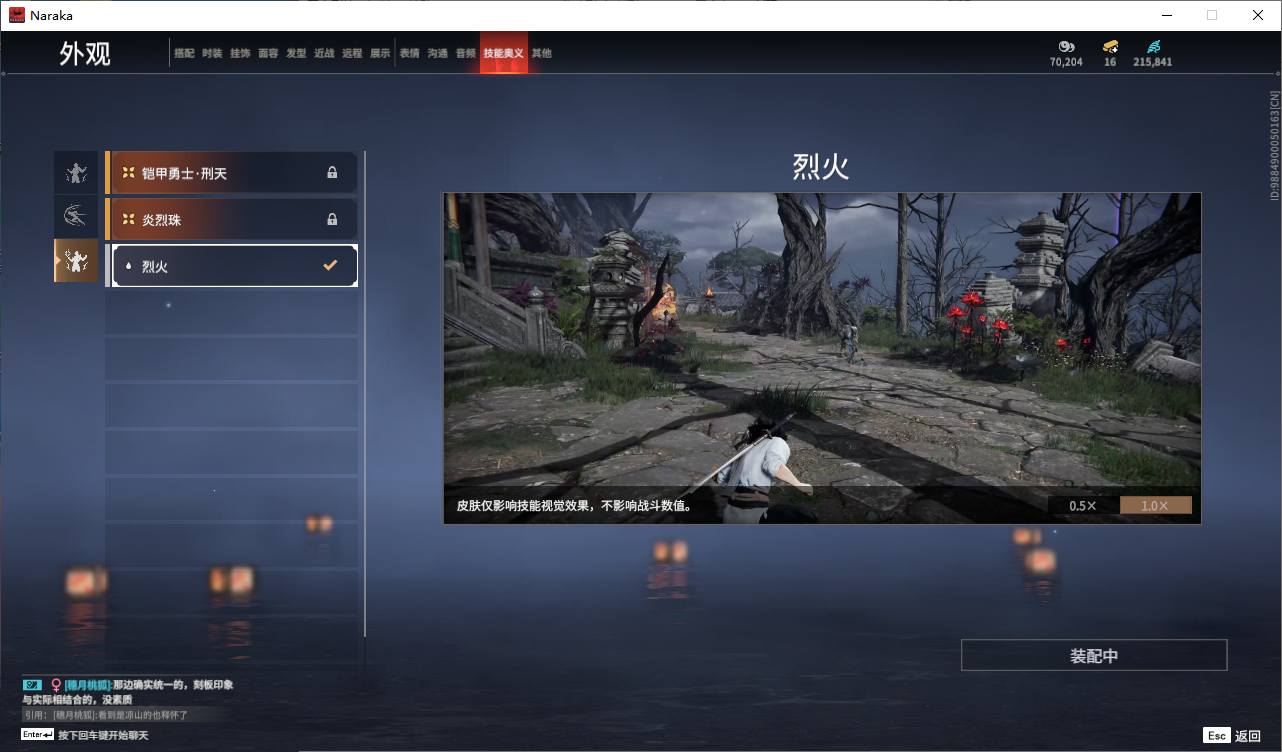Image resolution: width=1282 pixels, height=752 pixels.
Task: Click the Esc 返回 button
Action: click(x=1232, y=735)
